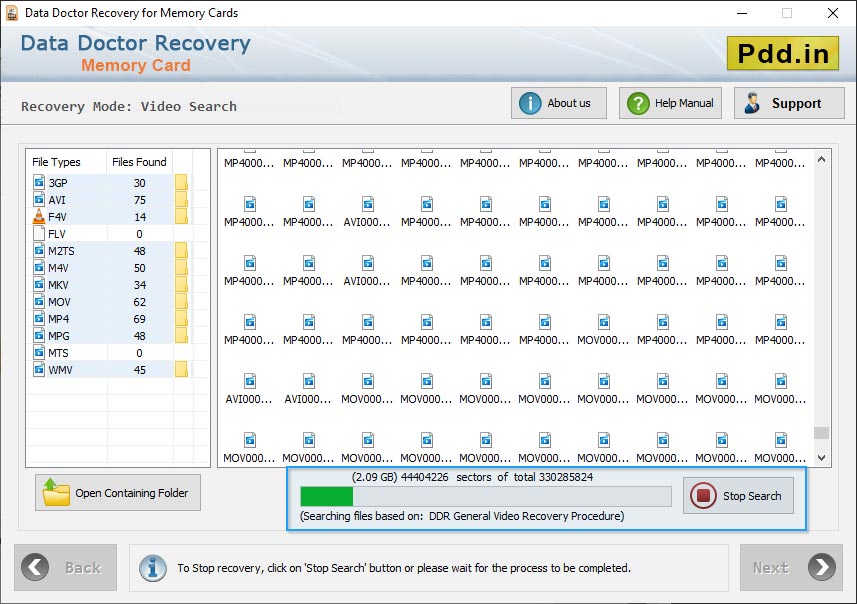Click the MPG files found count 48
Viewport: 857px width, 604px height.
(x=140, y=336)
